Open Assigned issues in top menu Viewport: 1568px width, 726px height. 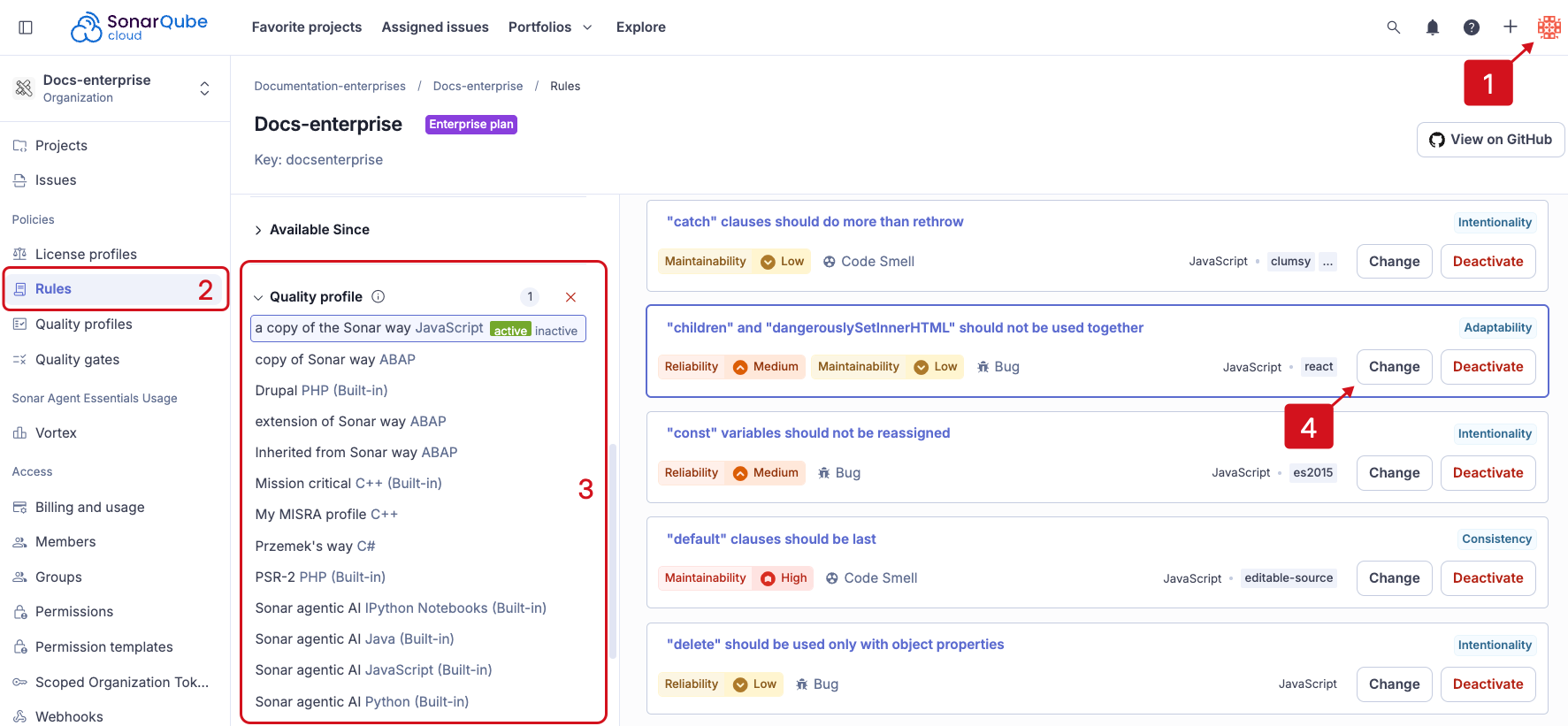(435, 27)
